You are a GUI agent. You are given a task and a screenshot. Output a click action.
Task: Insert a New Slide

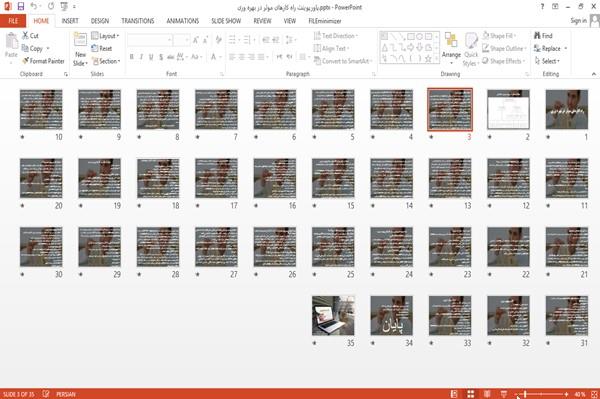[80, 49]
